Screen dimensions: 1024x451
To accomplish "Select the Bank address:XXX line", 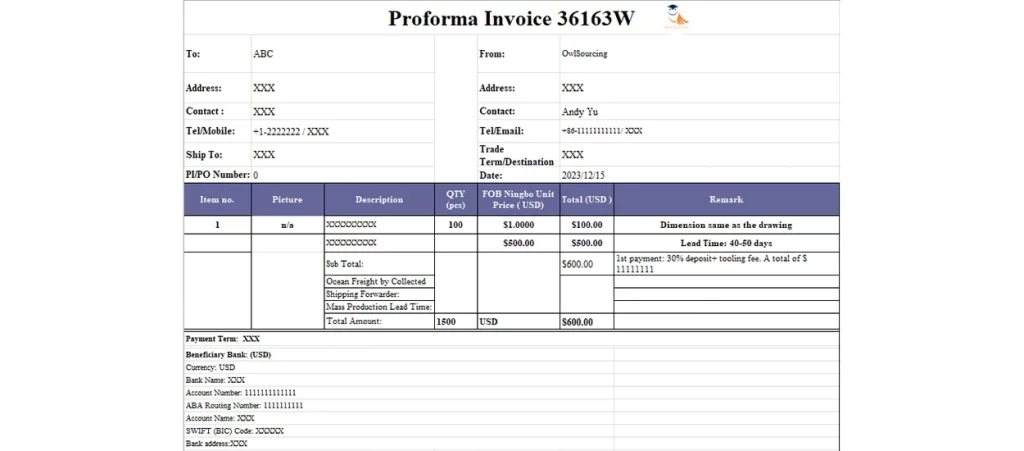I will point(216,444).
